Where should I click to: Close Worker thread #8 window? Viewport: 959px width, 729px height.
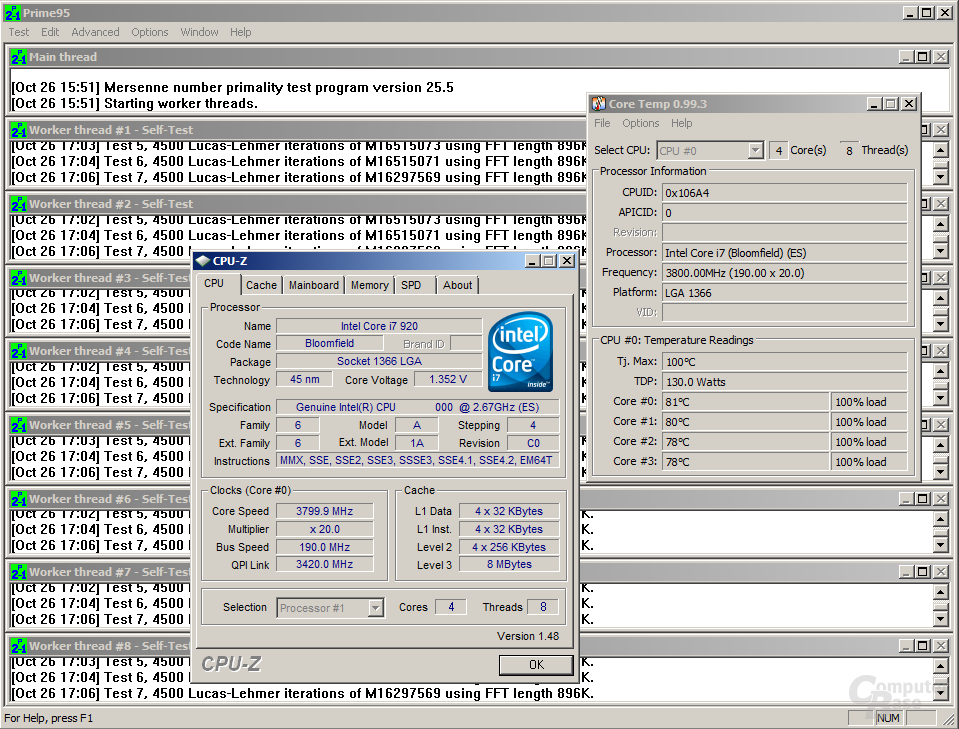click(941, 645)
